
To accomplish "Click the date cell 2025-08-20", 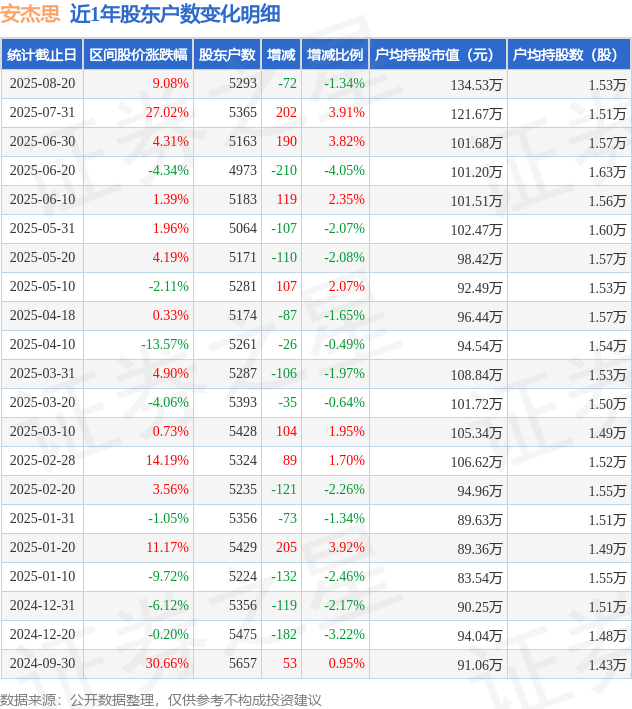I will pos(42,84).
